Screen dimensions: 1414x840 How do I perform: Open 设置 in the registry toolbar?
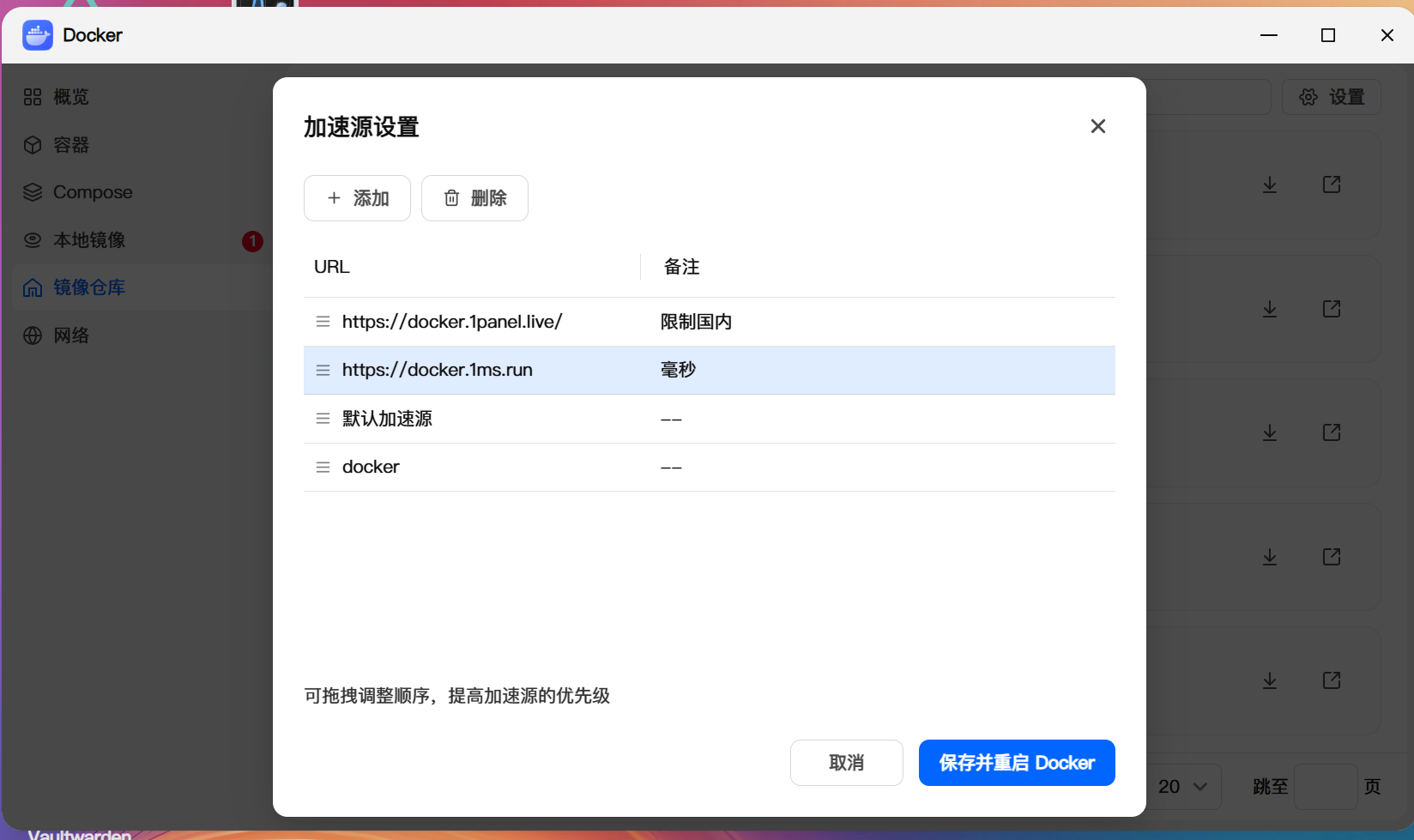1332,97
